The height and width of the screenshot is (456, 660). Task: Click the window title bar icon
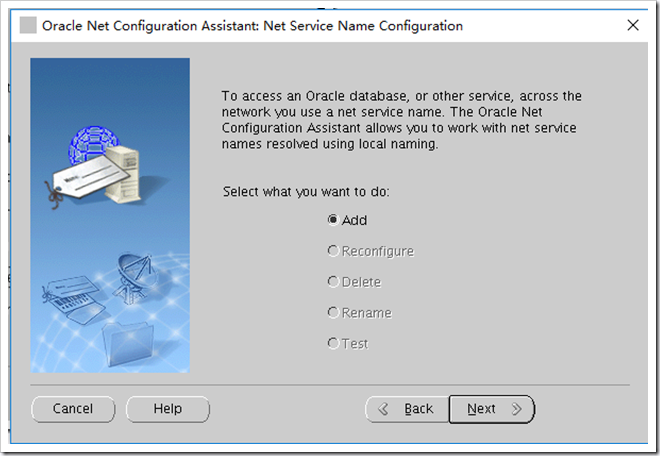[28, 25]
